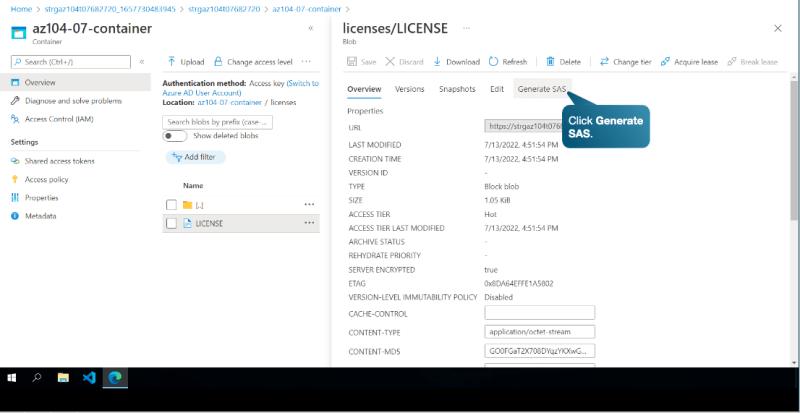Open File Explorer from the taskbar
The height and width of the screenshot is (413, 800).
coord(63,378)
